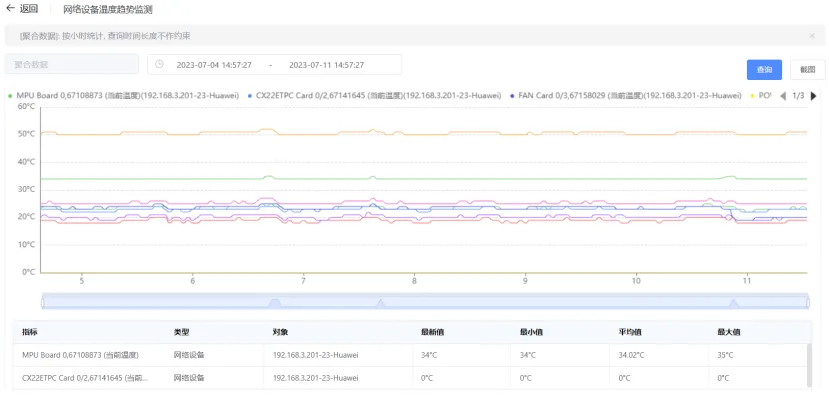Screen dimensions: 829x401
Task: Click right handle of chart zoom slider
Action: (x=807, y=301)
